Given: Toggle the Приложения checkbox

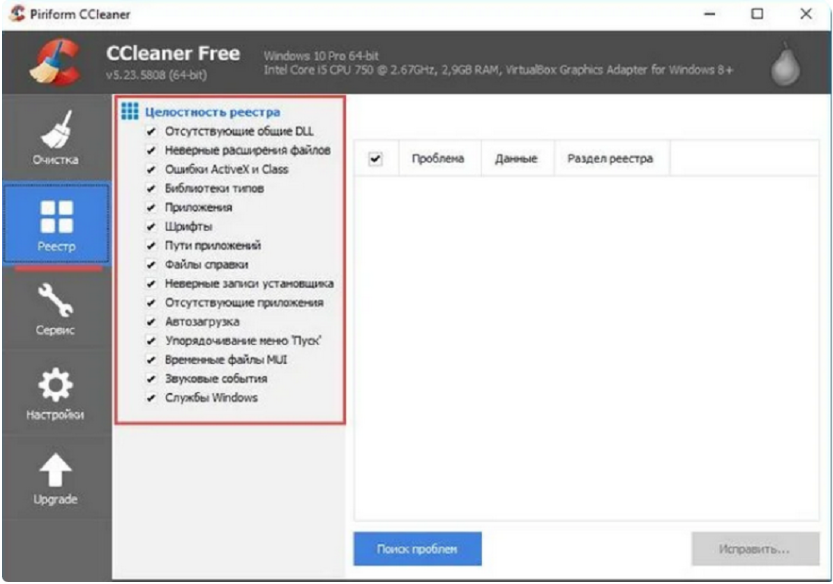Looking at the screenshot, I should point(151,207).
